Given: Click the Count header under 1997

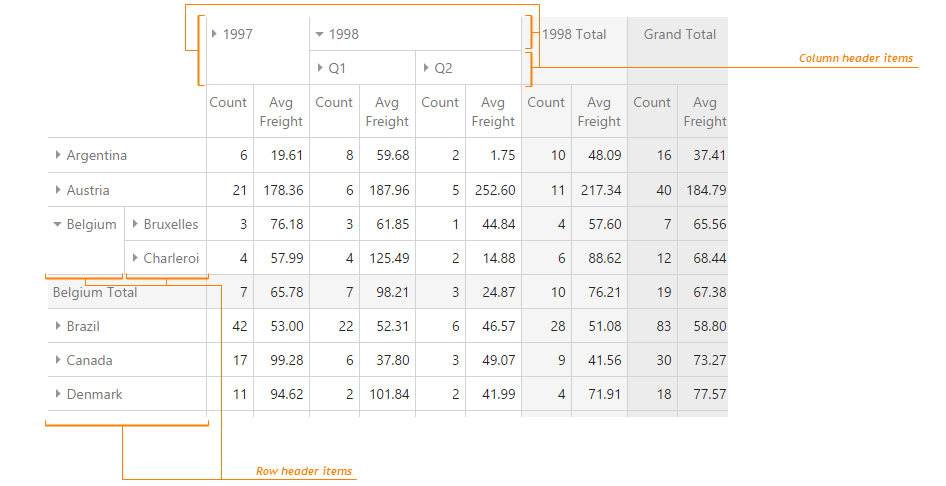Looking at the screenshot, I should tap(228, 102).
